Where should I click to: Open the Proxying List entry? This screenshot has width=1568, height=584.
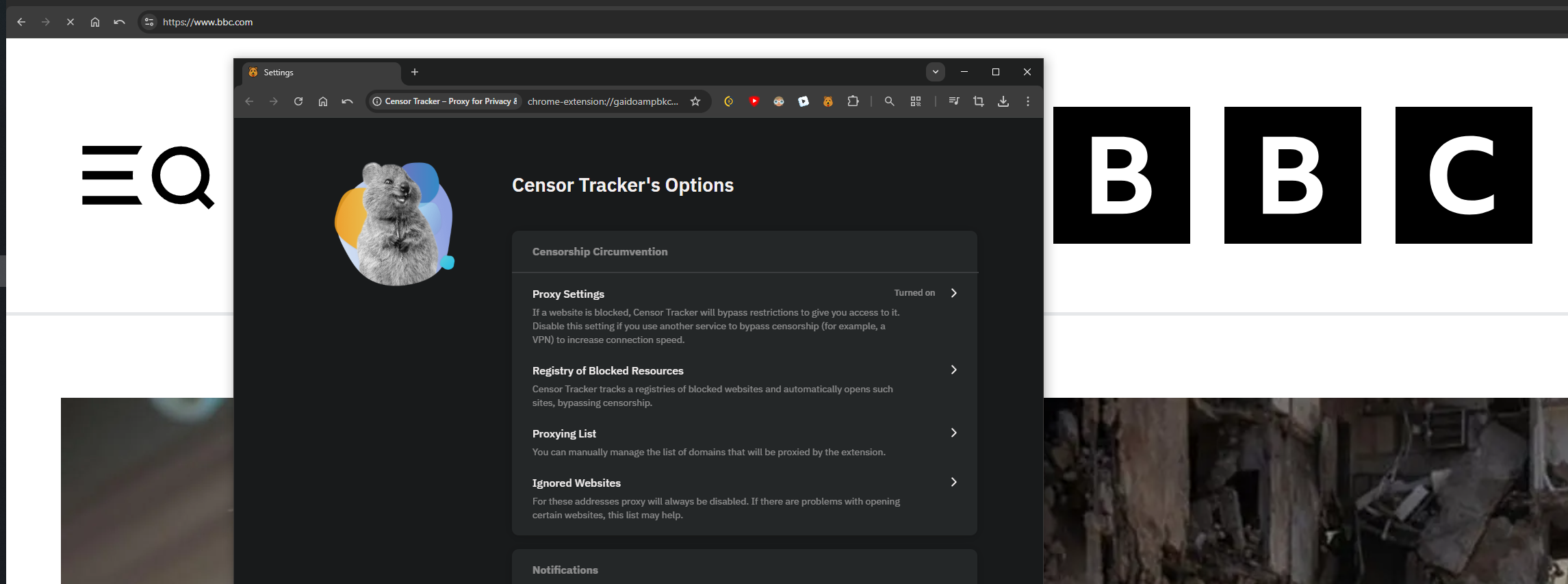(745, 442)
